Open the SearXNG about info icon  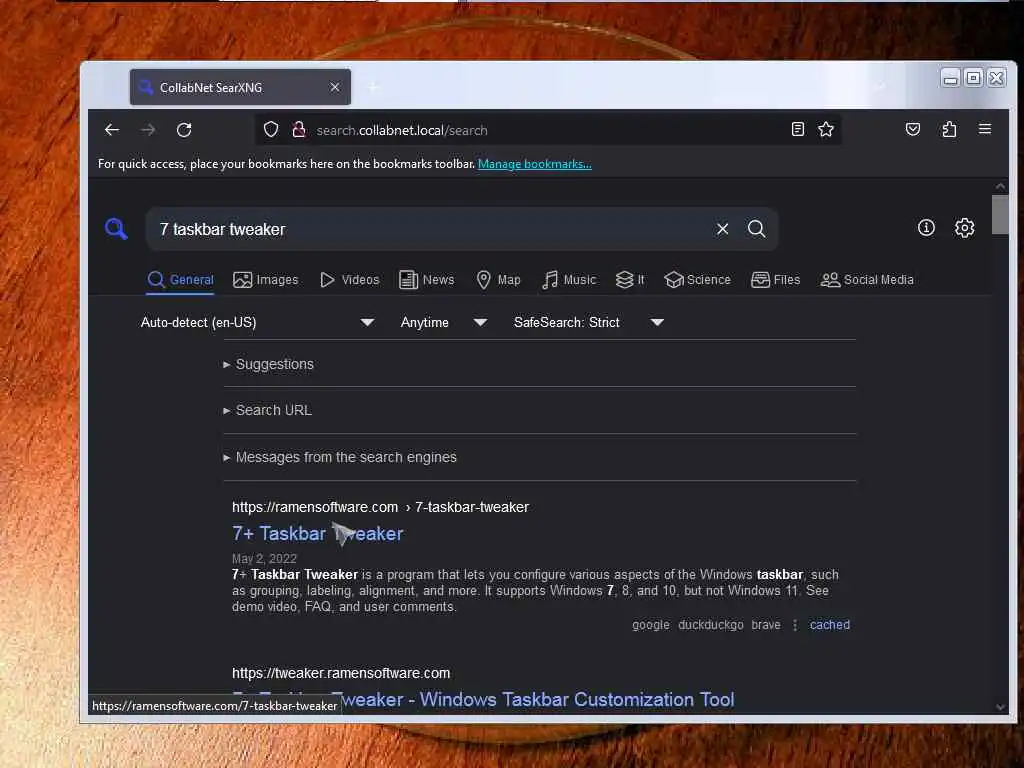coord(926,227)
